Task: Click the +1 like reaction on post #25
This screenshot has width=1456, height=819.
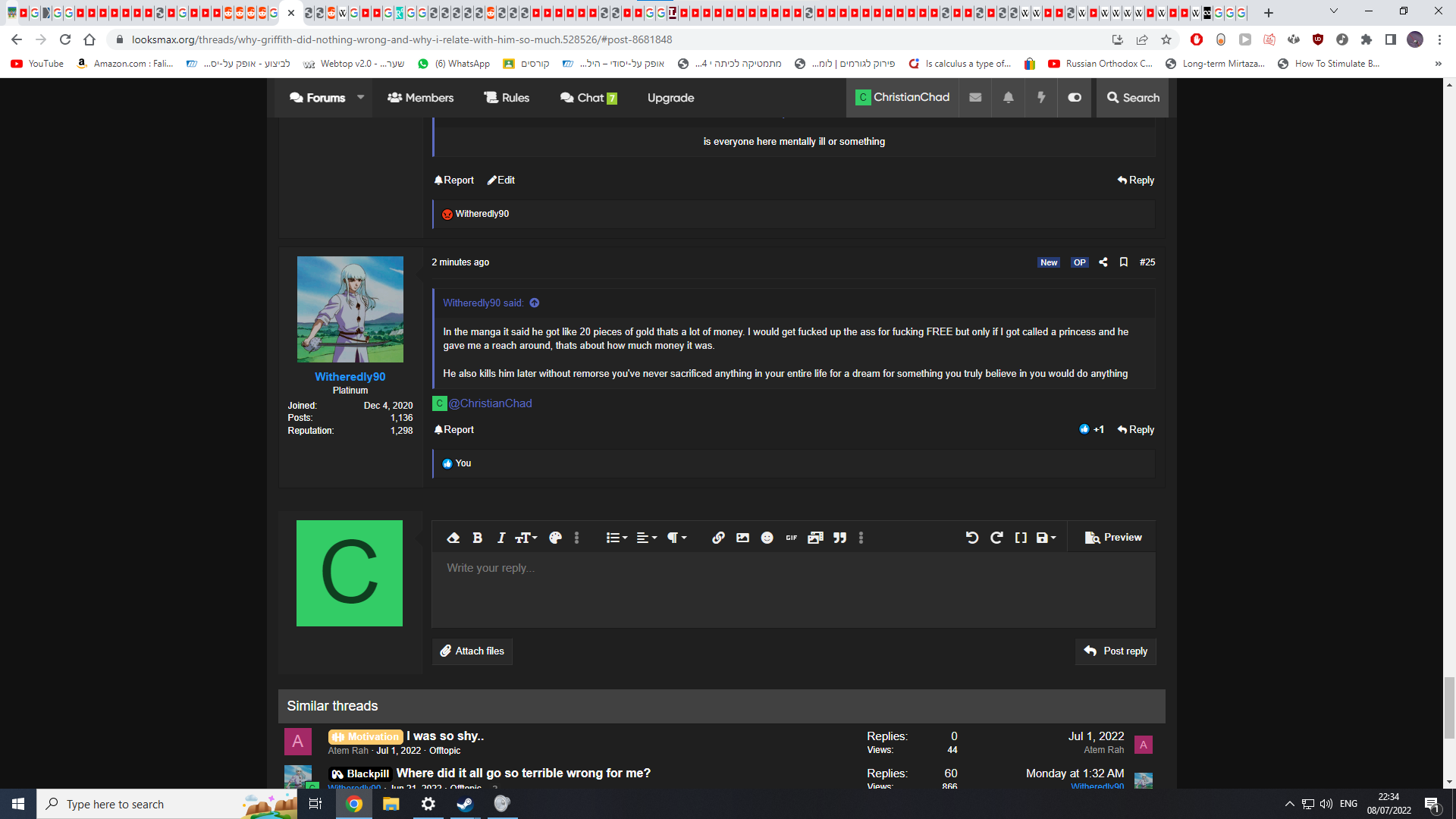Action: [x=1091, y=429]
